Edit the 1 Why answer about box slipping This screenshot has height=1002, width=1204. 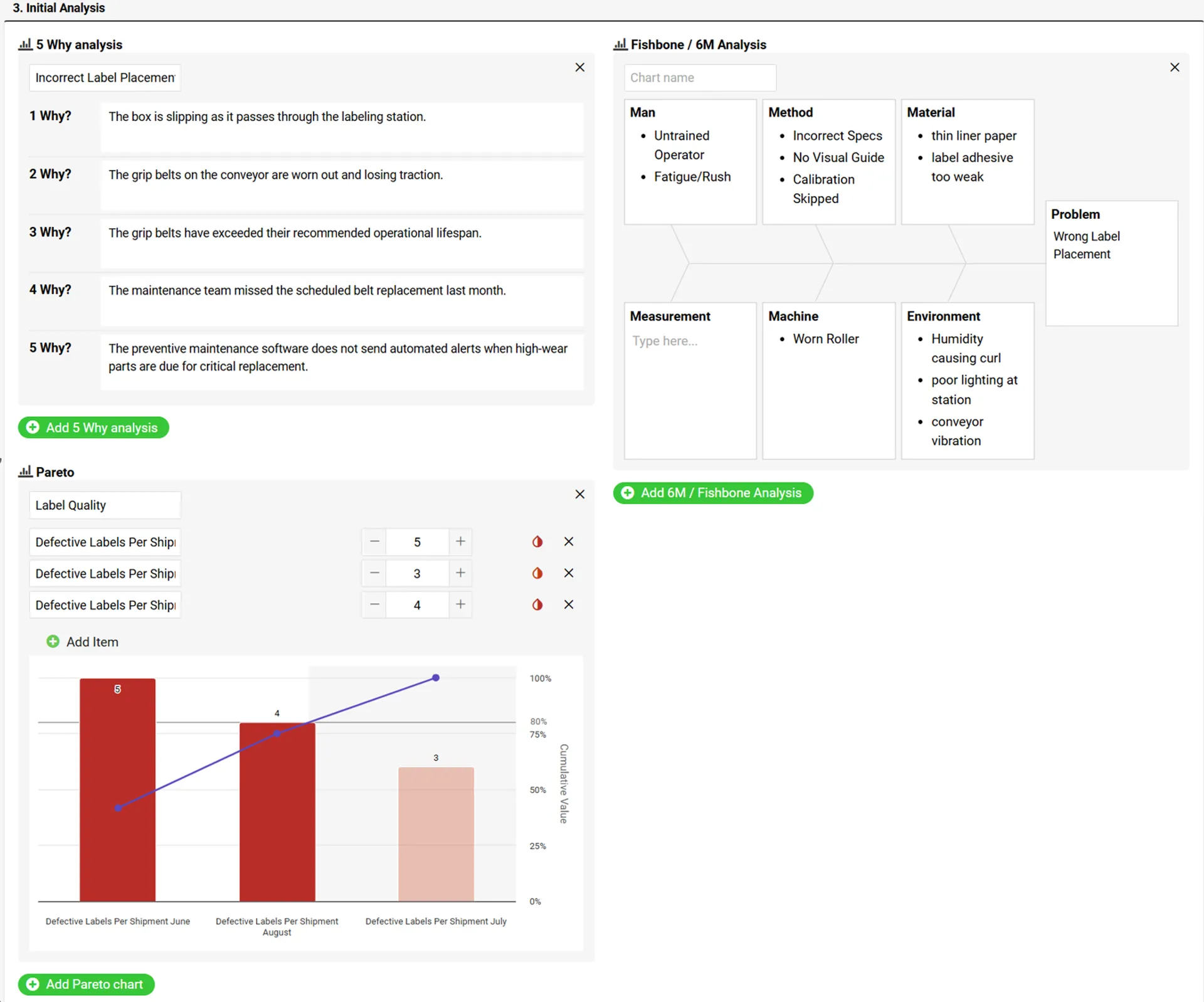[x=342, y=127]
